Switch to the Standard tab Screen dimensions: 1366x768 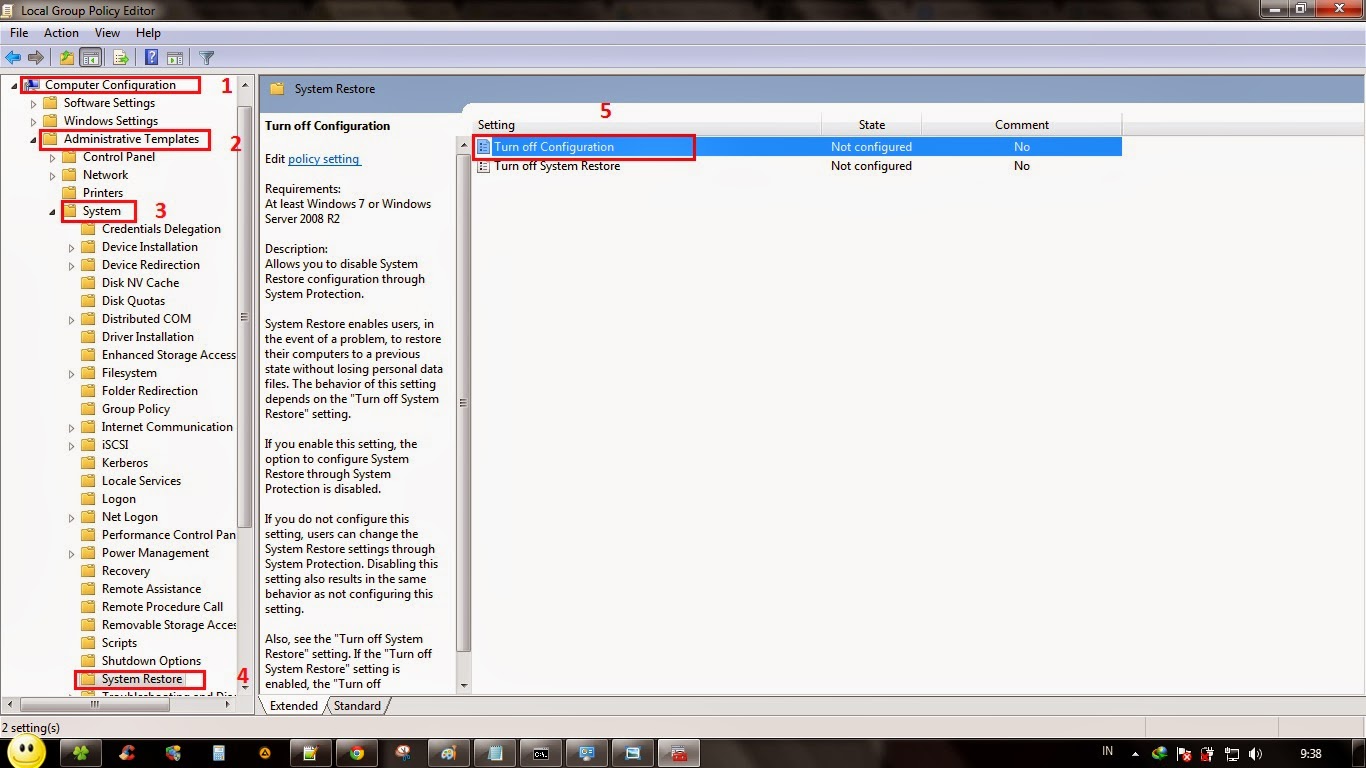pyautogui.click(x=357, y=705)
